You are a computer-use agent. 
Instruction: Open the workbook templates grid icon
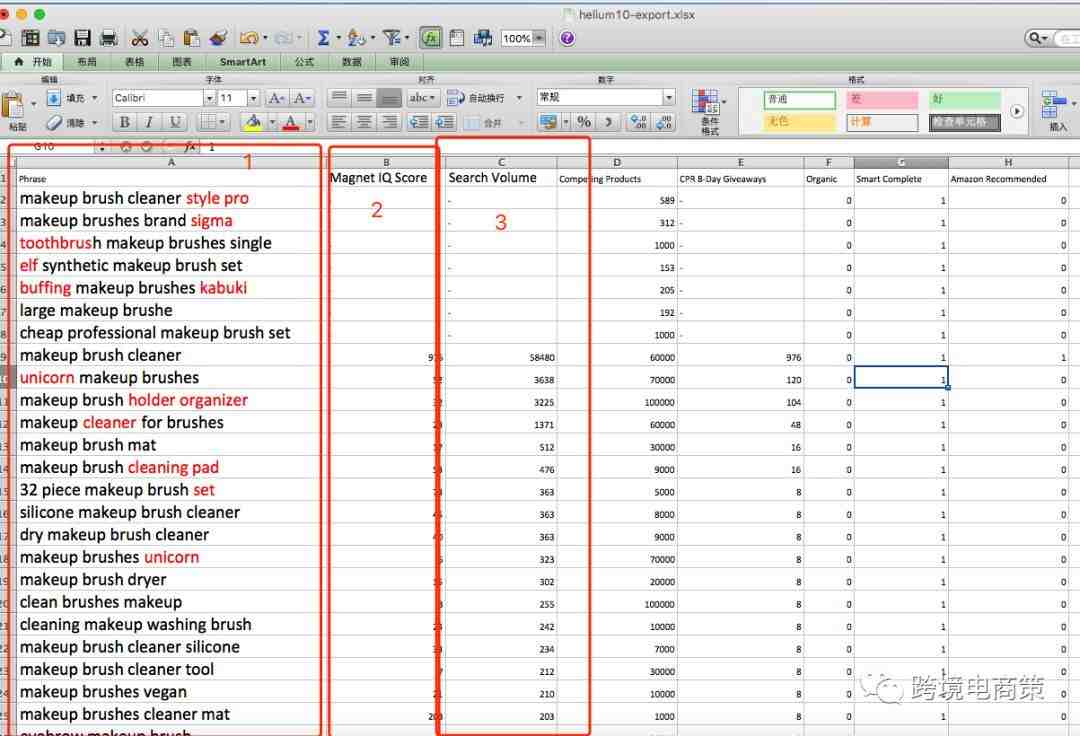pos(30,38)
